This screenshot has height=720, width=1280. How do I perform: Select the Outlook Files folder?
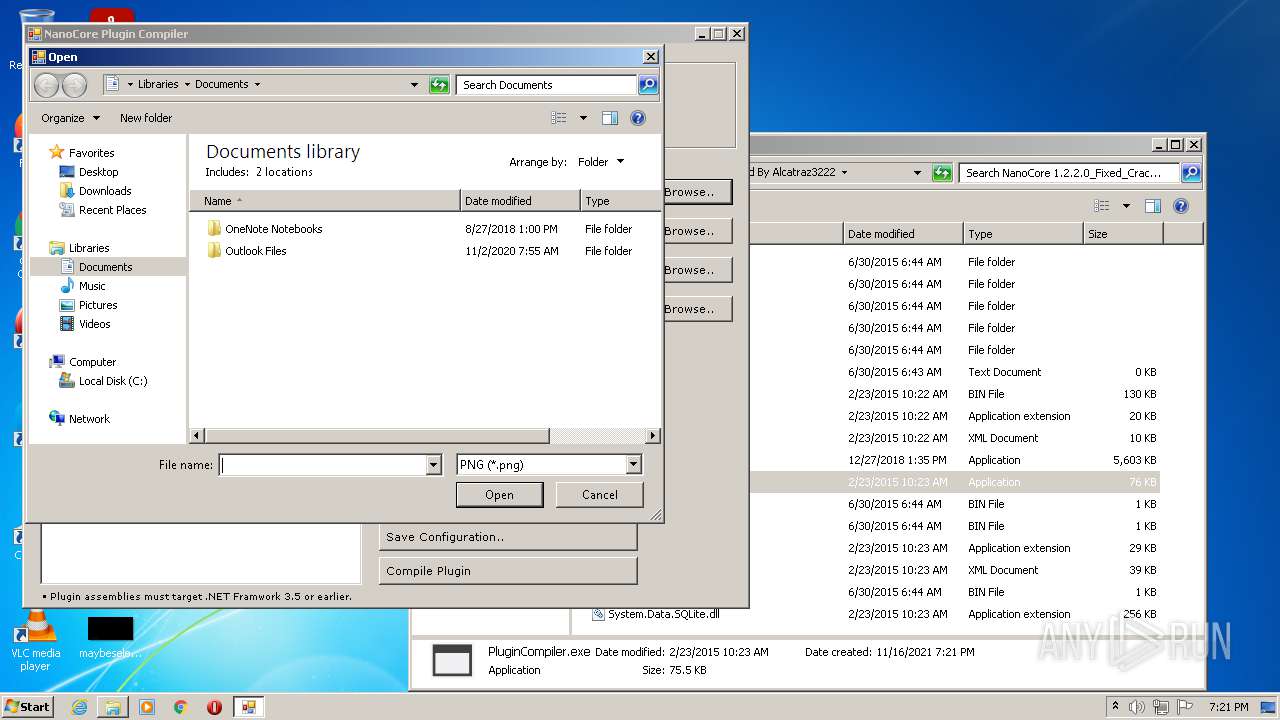(255, 251)
